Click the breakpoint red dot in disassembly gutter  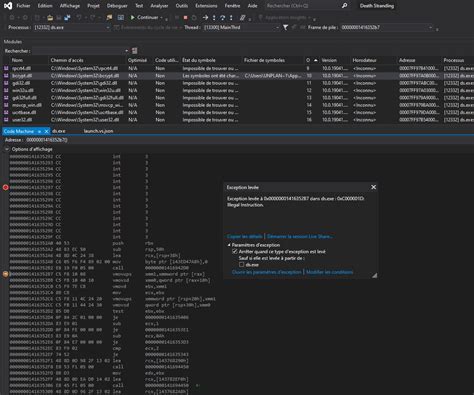tap(6, 187)
